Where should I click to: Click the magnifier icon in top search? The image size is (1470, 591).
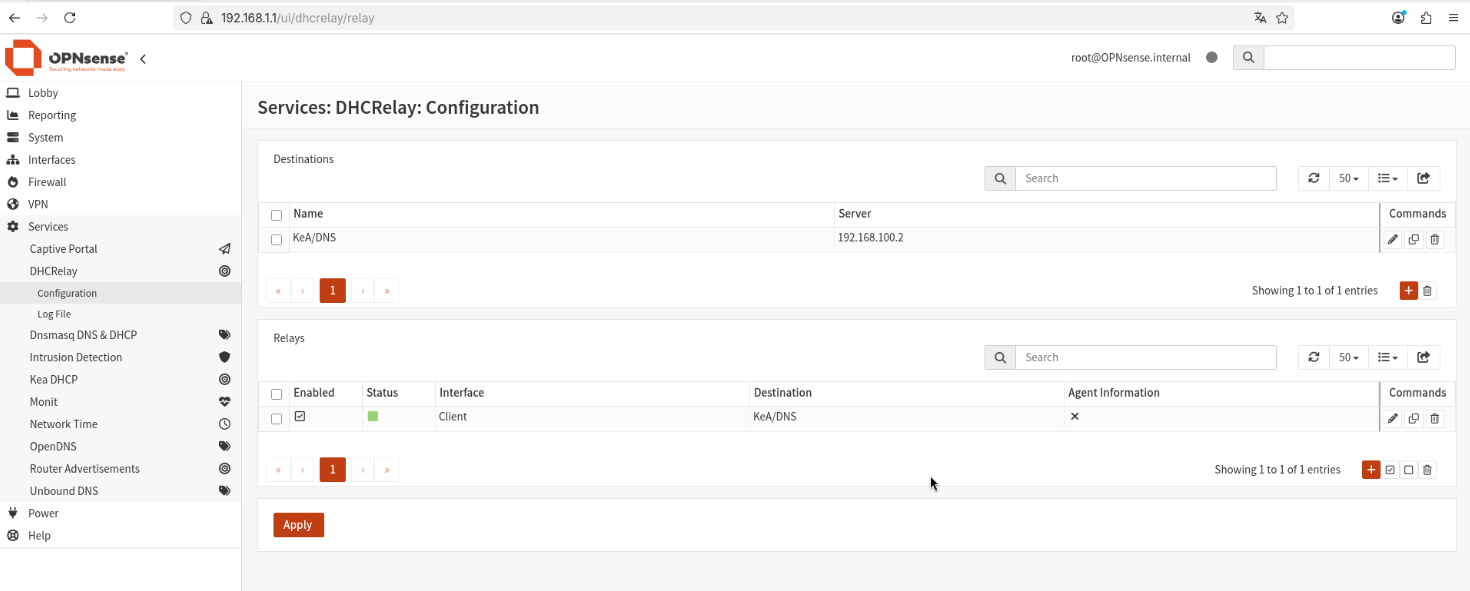coord(1248,58)
